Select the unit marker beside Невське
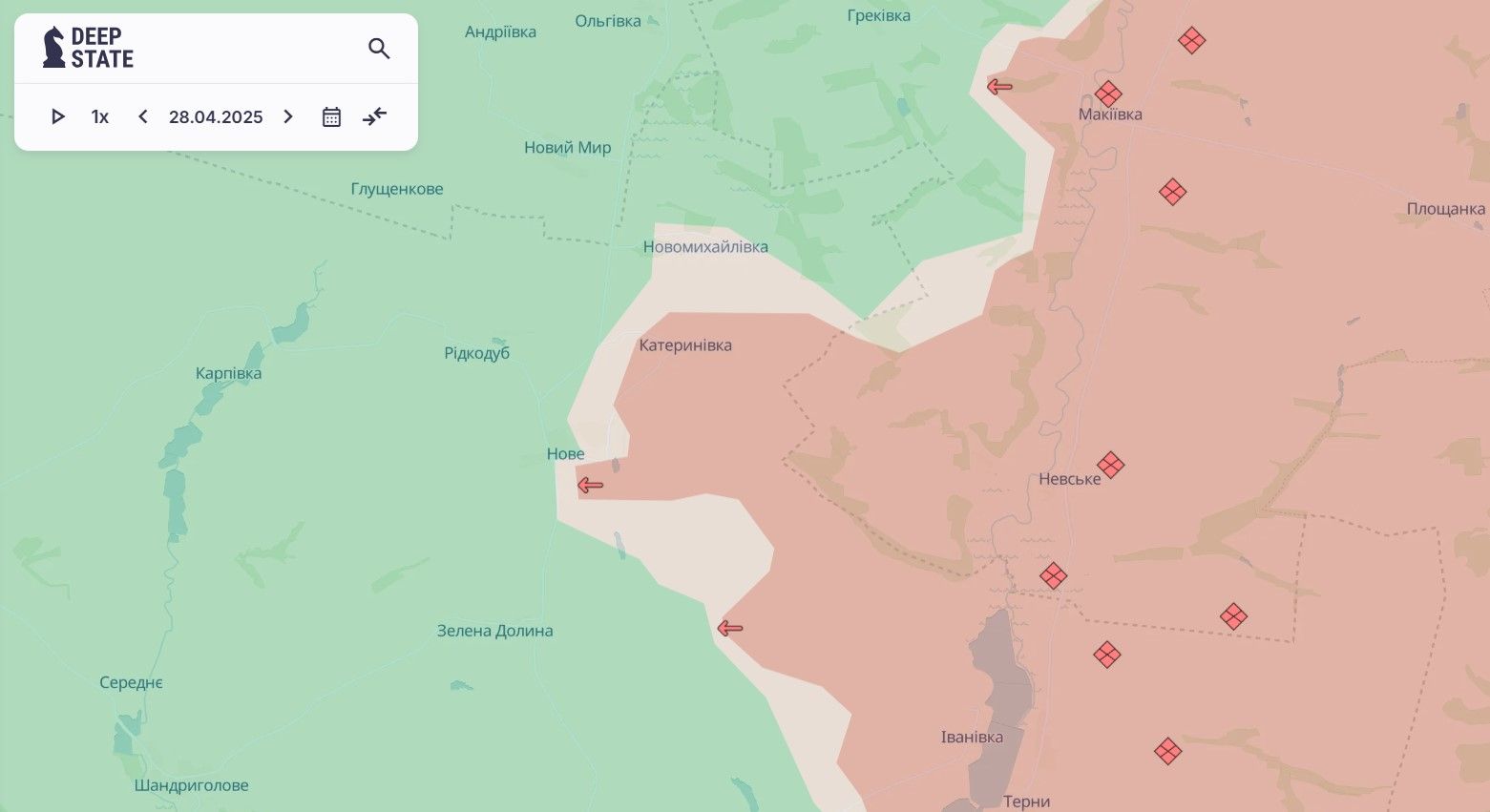 pyautogui.click(x=1110, y=465)
